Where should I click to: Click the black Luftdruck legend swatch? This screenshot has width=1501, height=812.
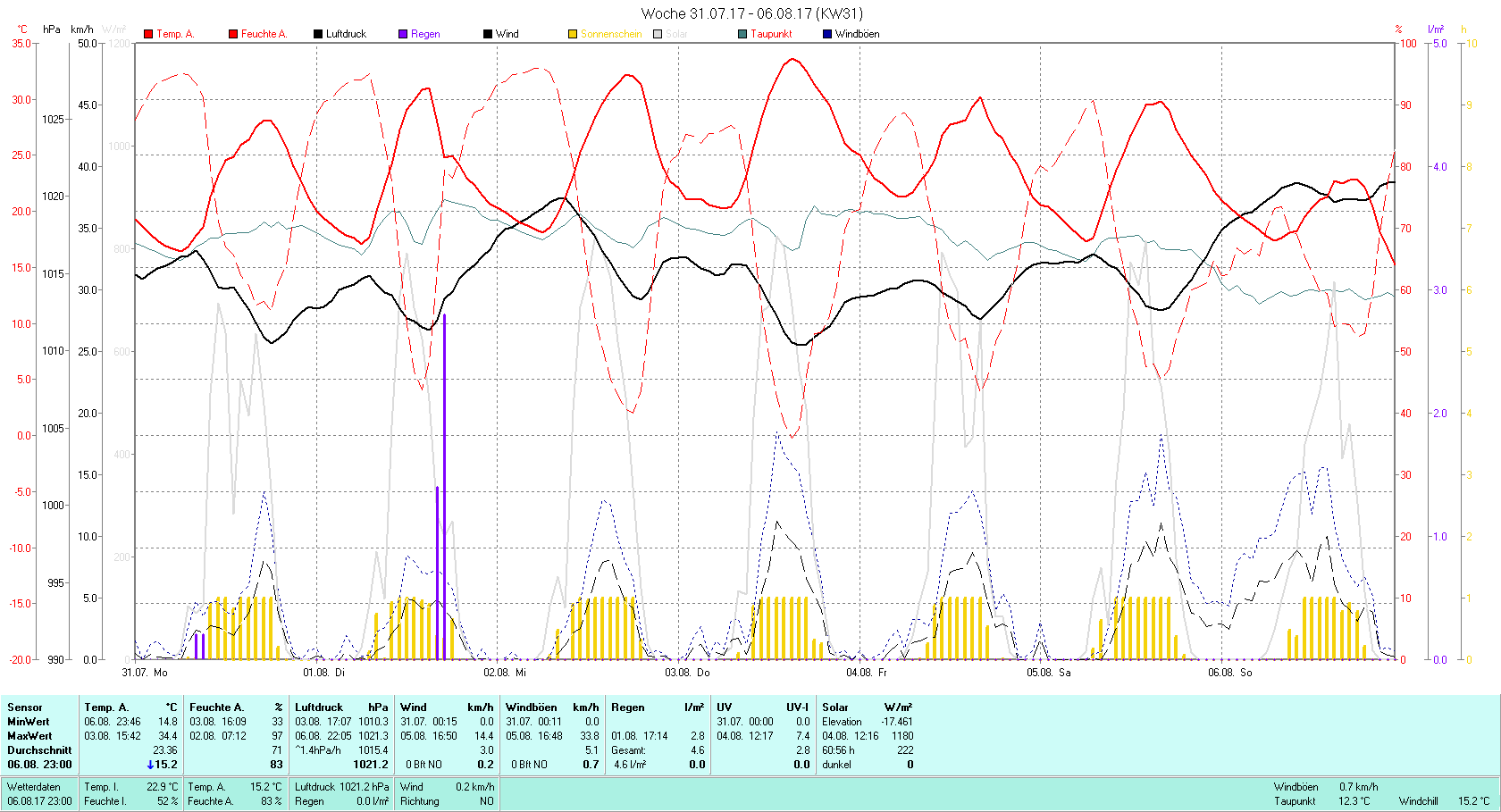[317, 34]
